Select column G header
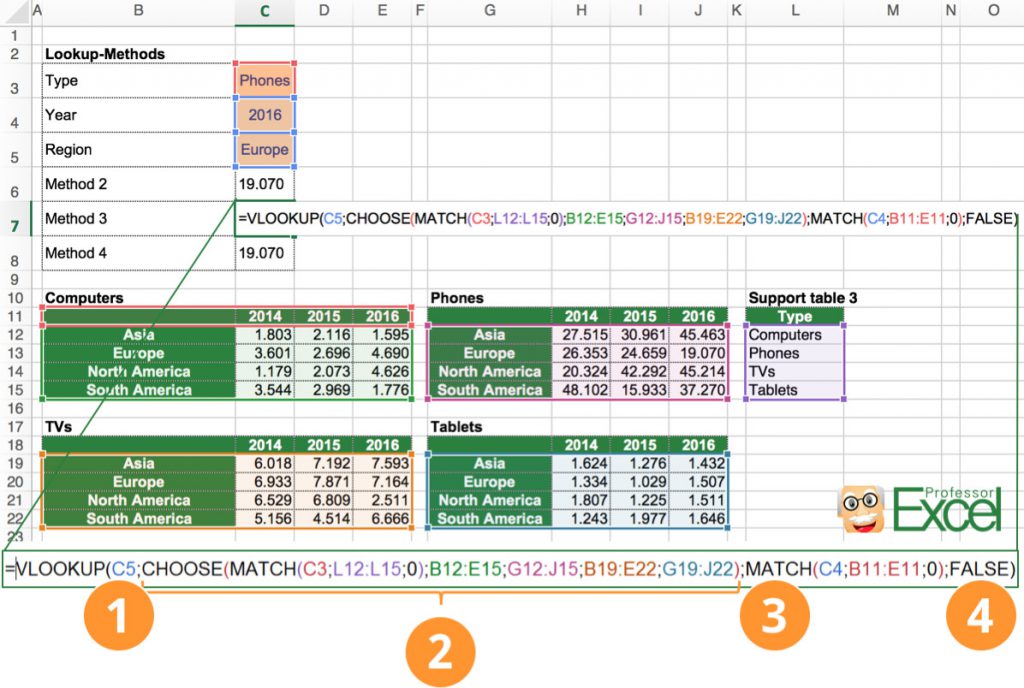The width and height of the screenshot is (1024, 688). tap(489, 11)
